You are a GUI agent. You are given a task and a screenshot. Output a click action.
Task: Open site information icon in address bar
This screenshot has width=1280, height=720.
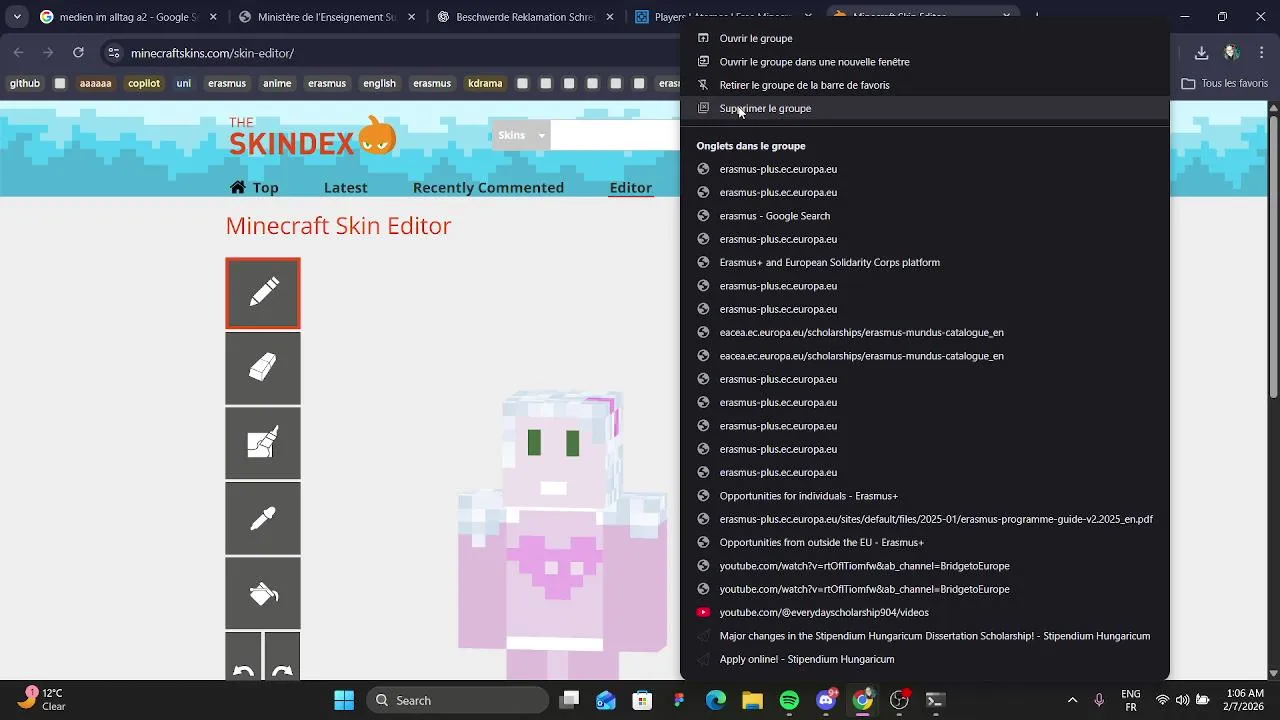113,53
